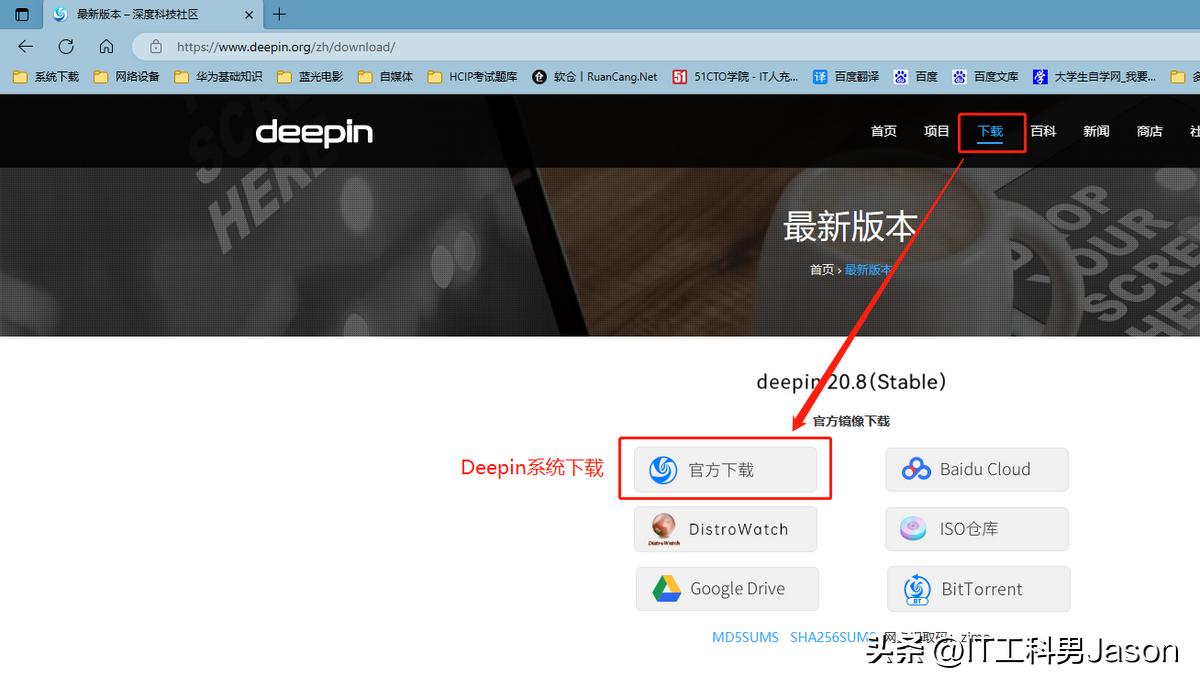The width and height of the screenshot is (1200, 686).
Task: Select 百科 in the navigation menu
Action: pos(1043,130)
